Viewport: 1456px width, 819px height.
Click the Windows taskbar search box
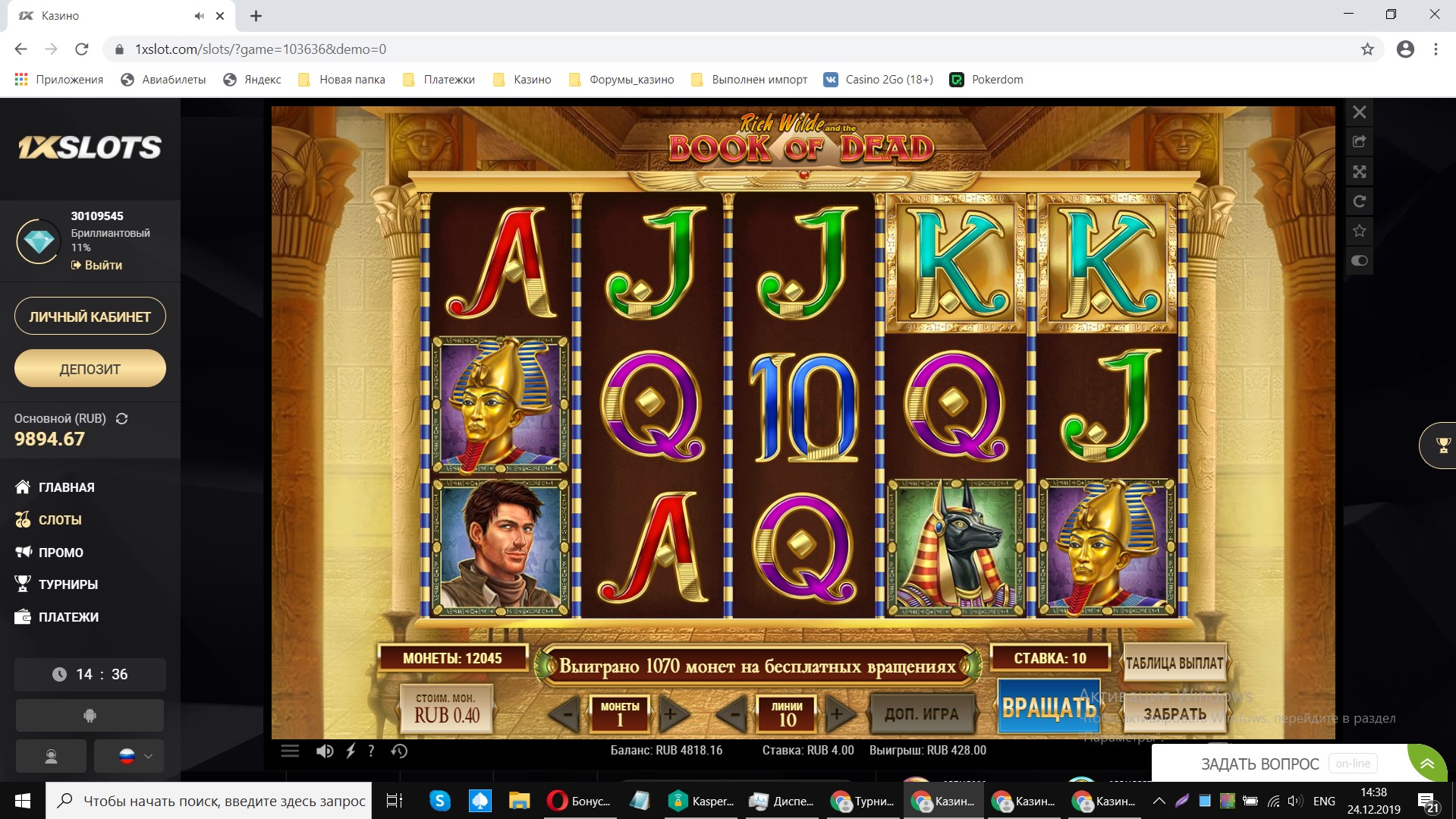click(x=209, y=801)
